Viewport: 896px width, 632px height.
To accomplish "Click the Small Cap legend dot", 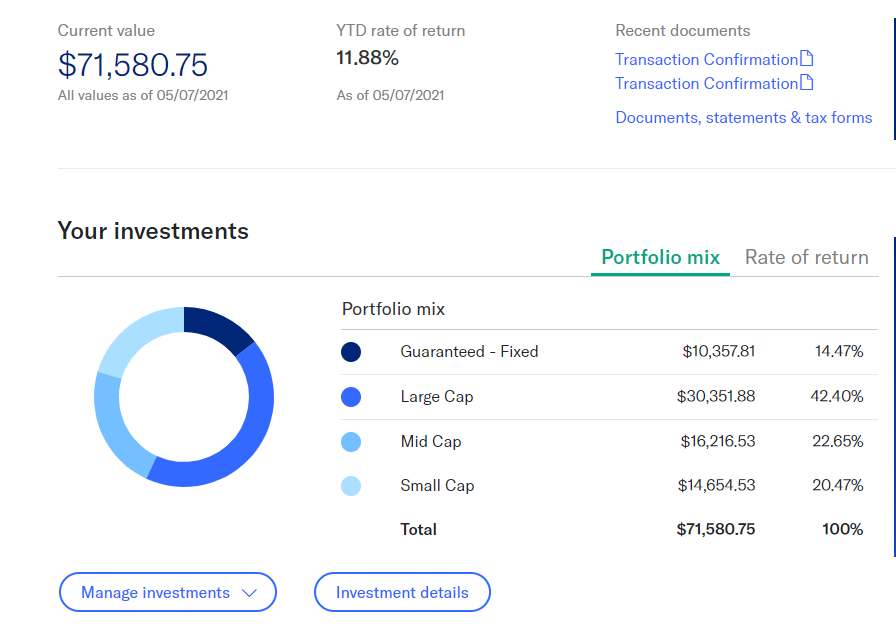I will [x=351, y=486].
